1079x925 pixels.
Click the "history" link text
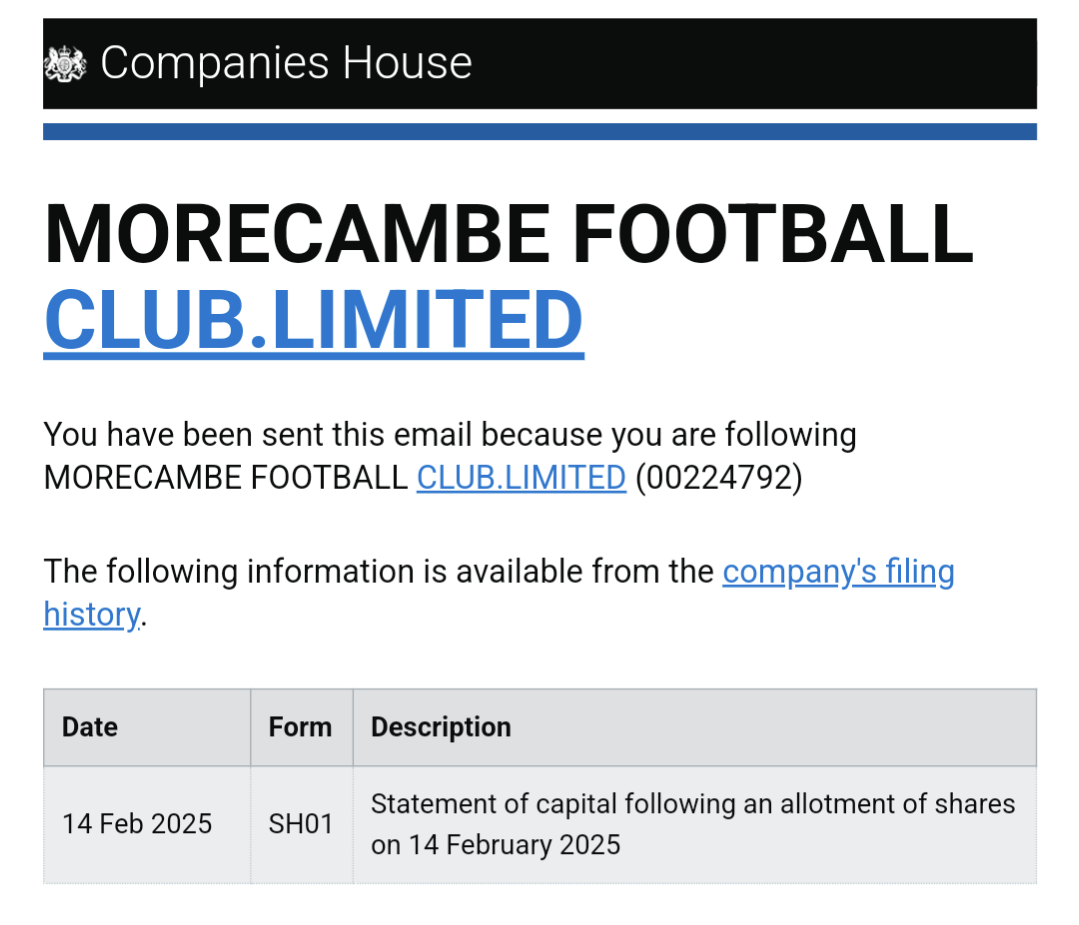coord(92,615)
